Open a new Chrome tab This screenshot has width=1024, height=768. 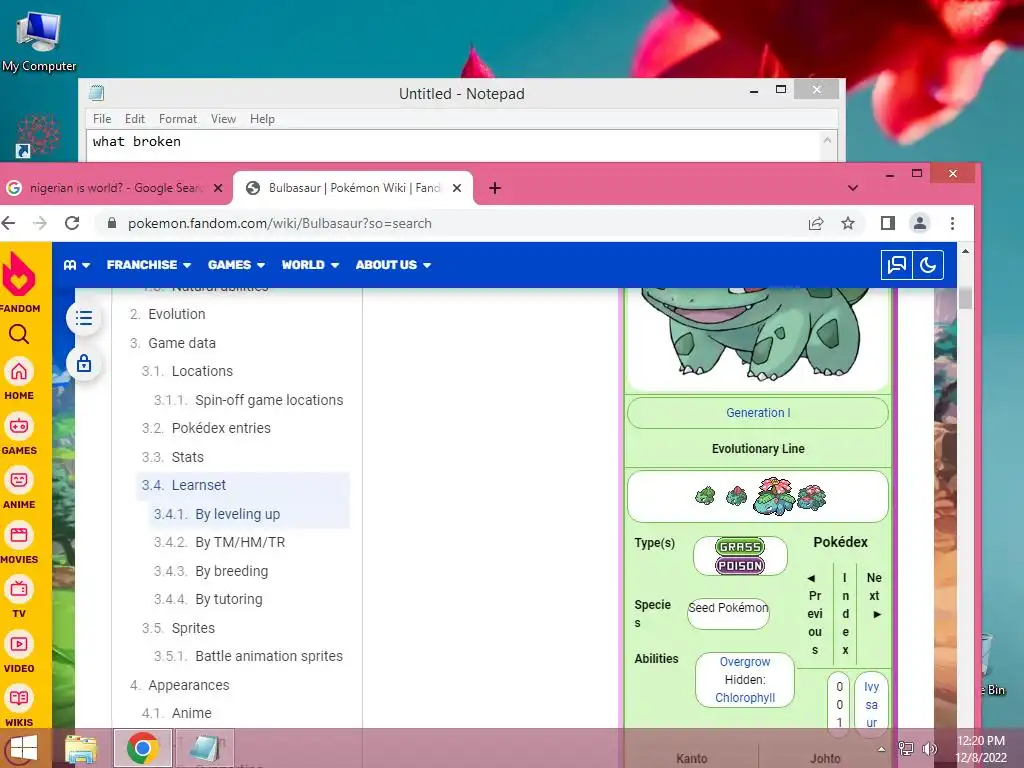coord(495,188)
